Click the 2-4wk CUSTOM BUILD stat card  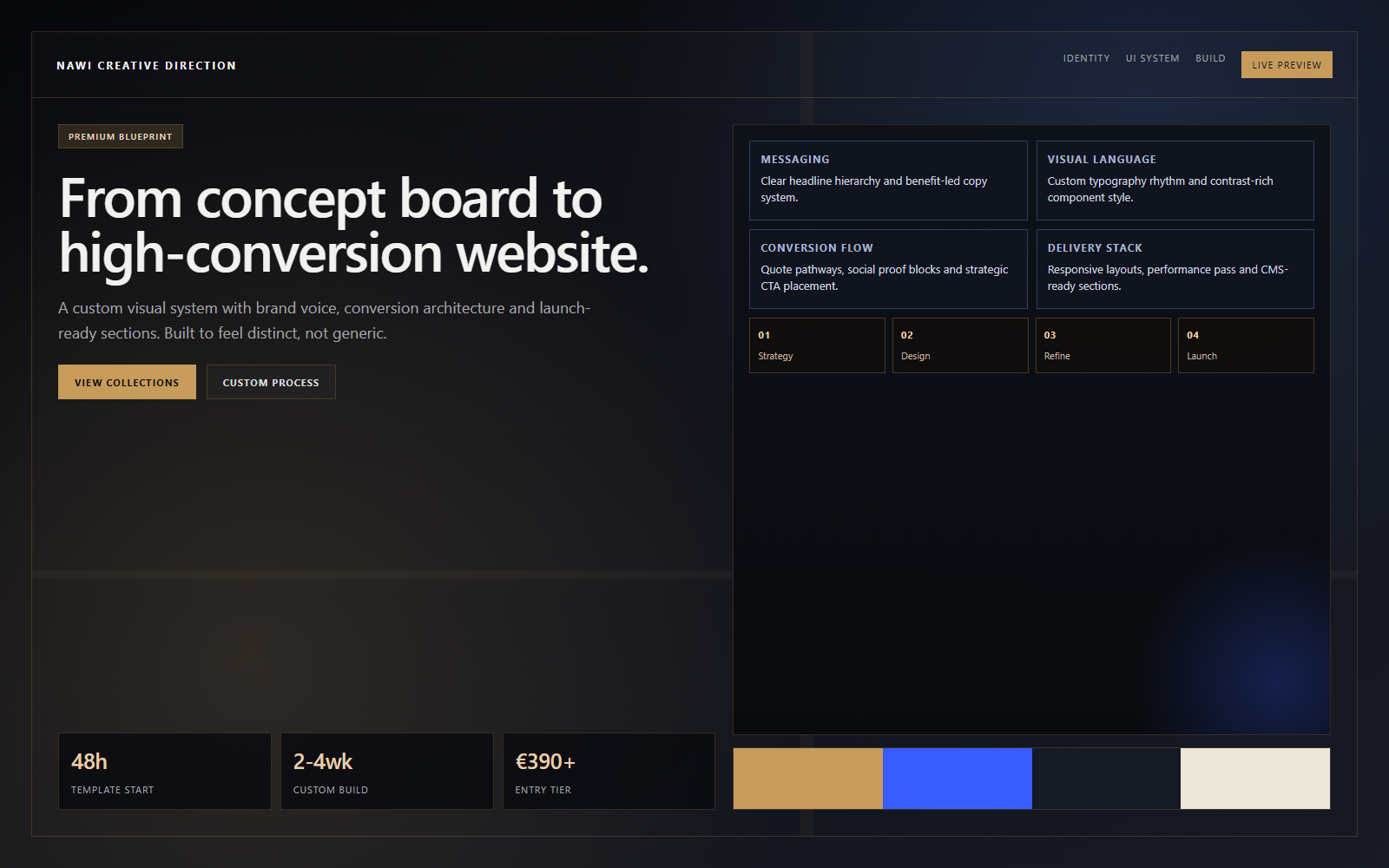386,771
